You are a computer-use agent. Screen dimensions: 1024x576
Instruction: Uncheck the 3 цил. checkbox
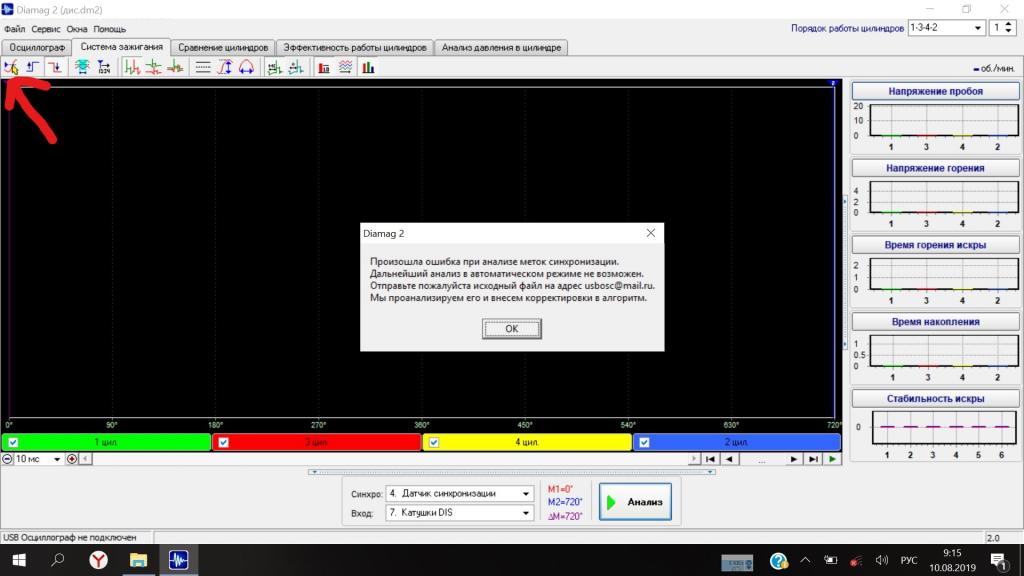pos(223,442)
